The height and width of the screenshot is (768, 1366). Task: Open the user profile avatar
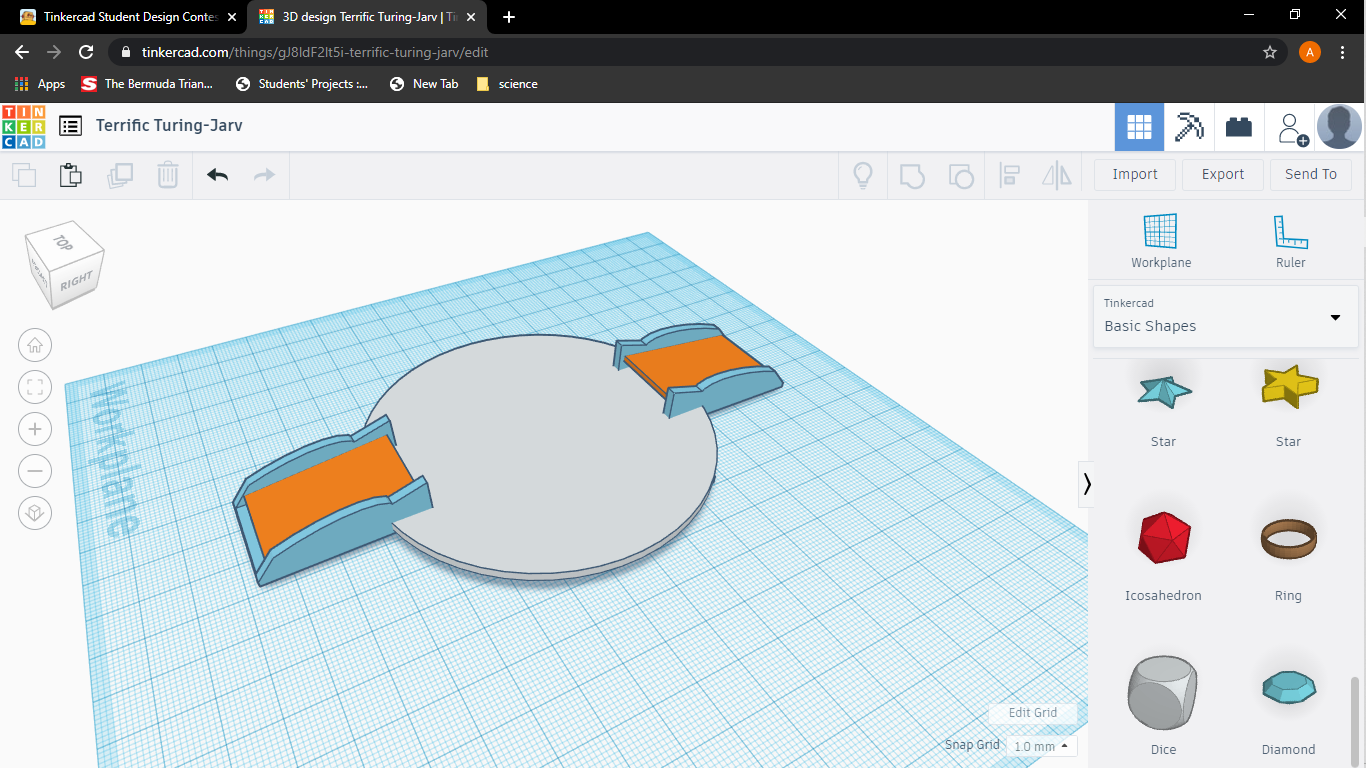click(x=1339, y=127)
